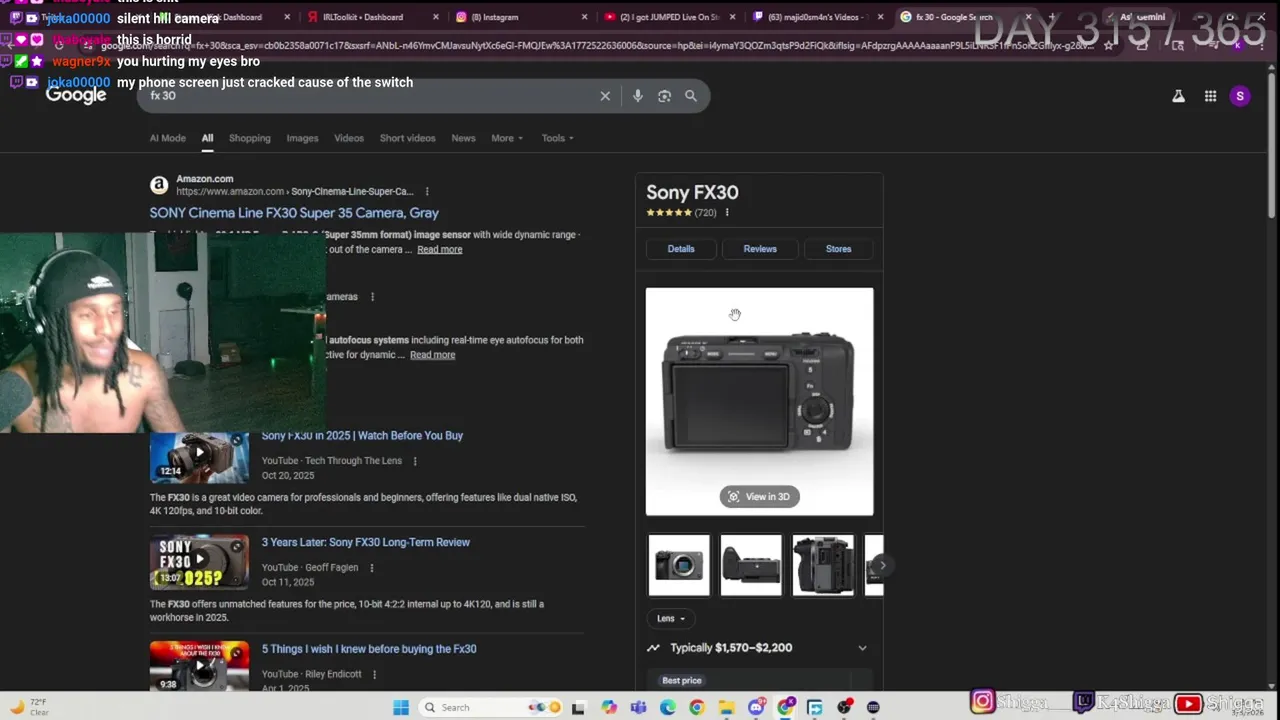This screenshot has width=1280, height=720.
Task: Open the Google account avatar
Action: (1240, 96)
